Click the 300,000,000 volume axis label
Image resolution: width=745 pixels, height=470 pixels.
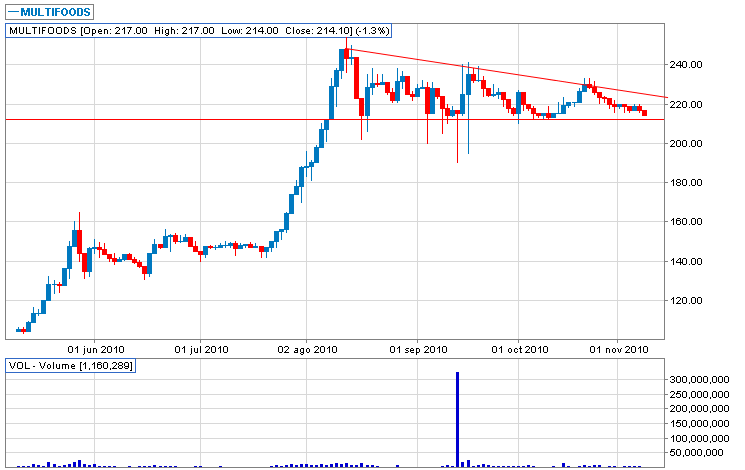[x=699, y=379]
